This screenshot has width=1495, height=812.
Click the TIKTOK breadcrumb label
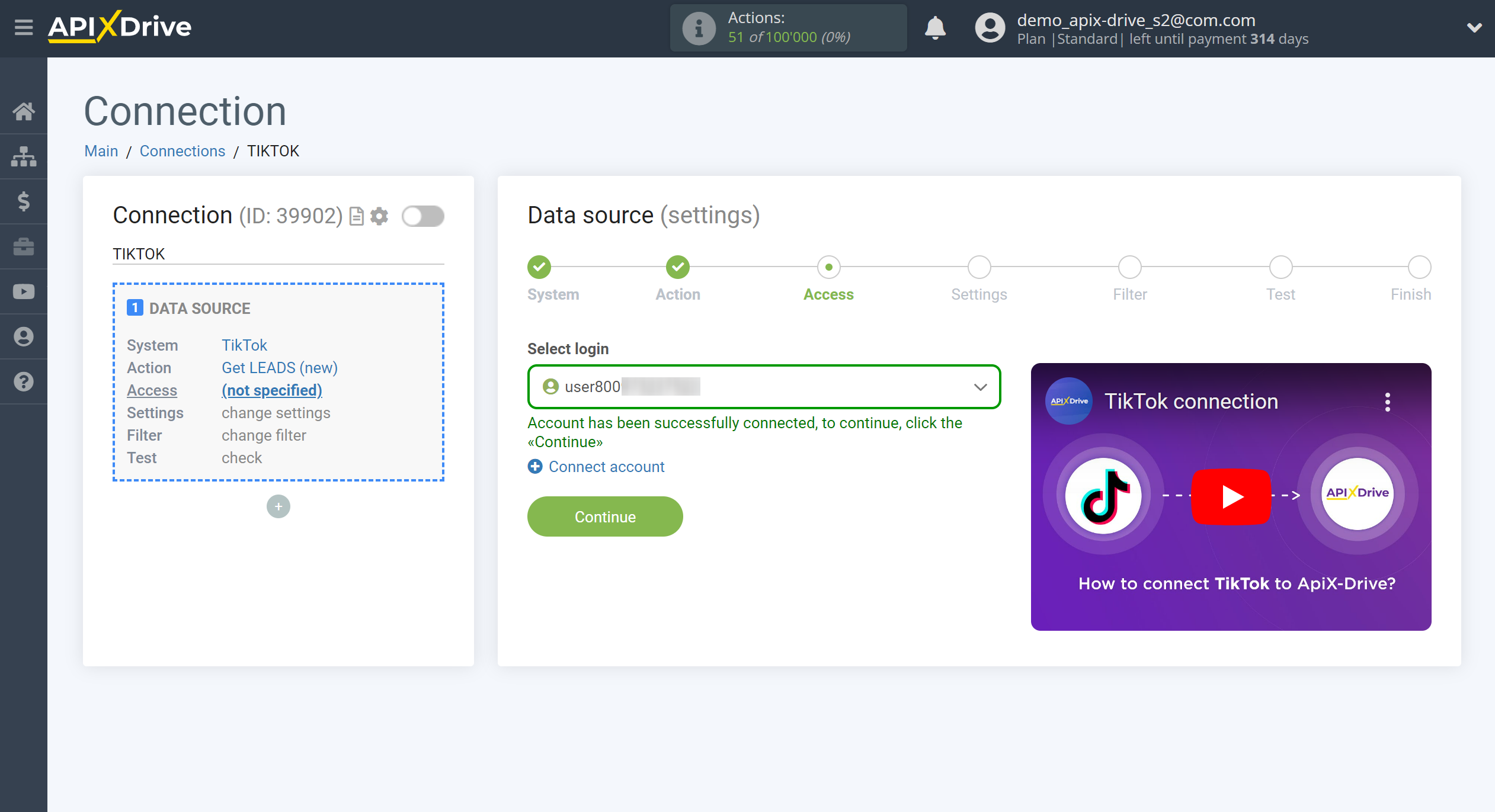273,151
